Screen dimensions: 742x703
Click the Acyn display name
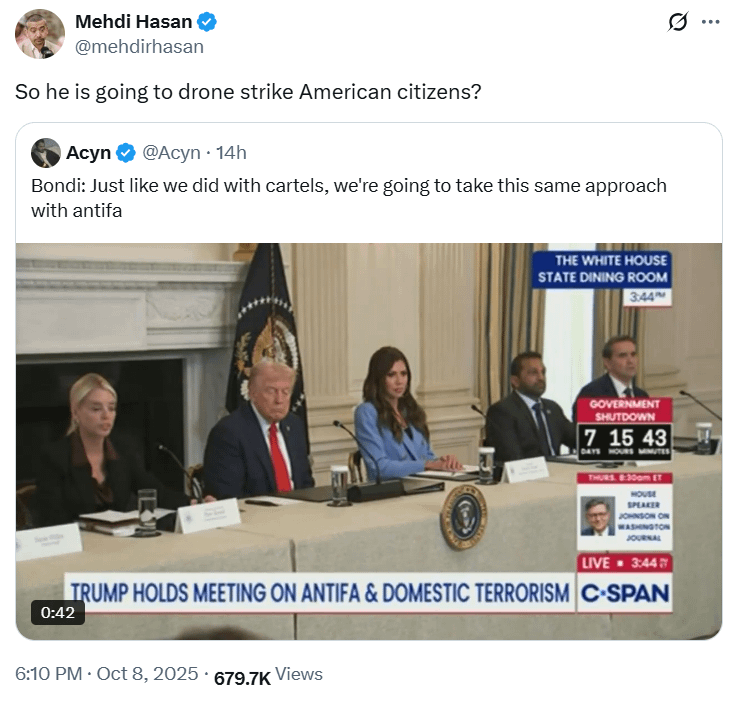(x=88, y=153)
